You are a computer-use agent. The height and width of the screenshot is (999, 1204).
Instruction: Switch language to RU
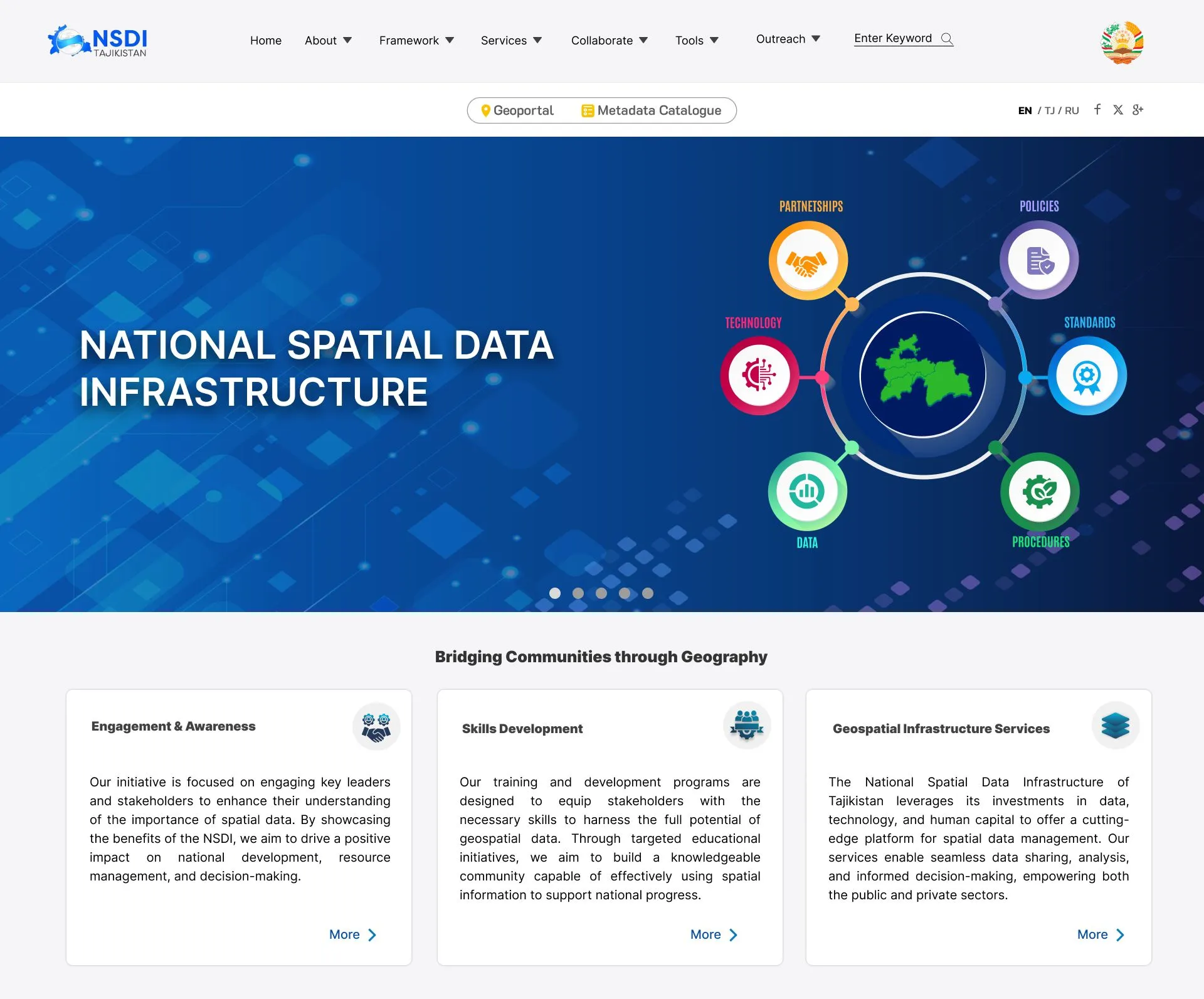[x=1072, y=111]
